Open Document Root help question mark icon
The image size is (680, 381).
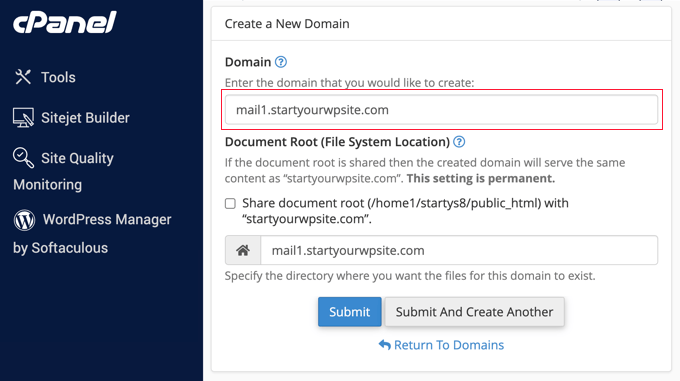(x=459, y=142)
